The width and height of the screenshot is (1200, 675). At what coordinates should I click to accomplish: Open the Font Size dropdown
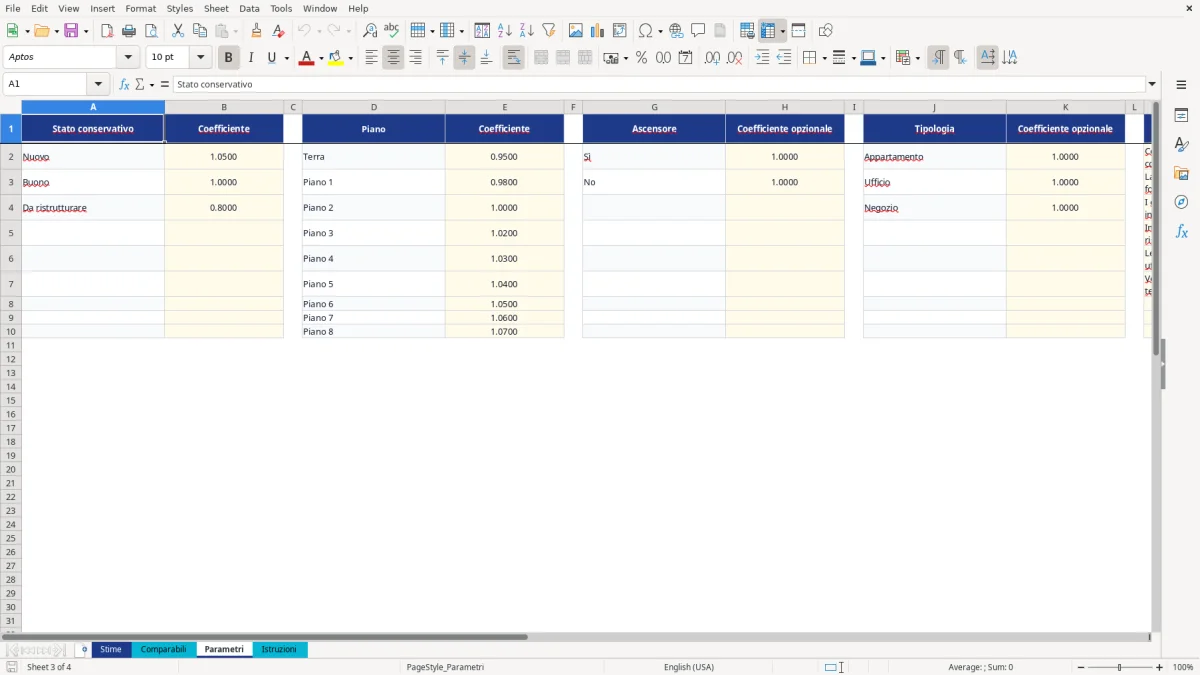[x=200, y=58]
